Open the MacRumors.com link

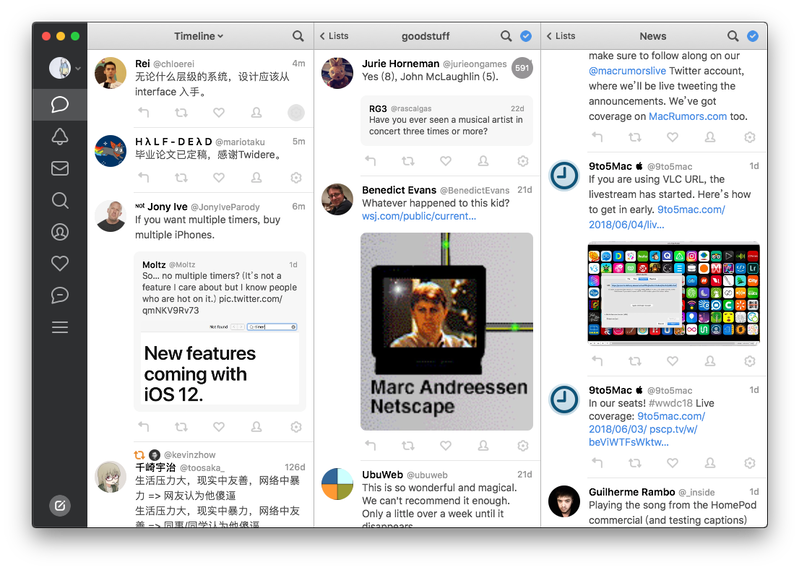(687, 116)
